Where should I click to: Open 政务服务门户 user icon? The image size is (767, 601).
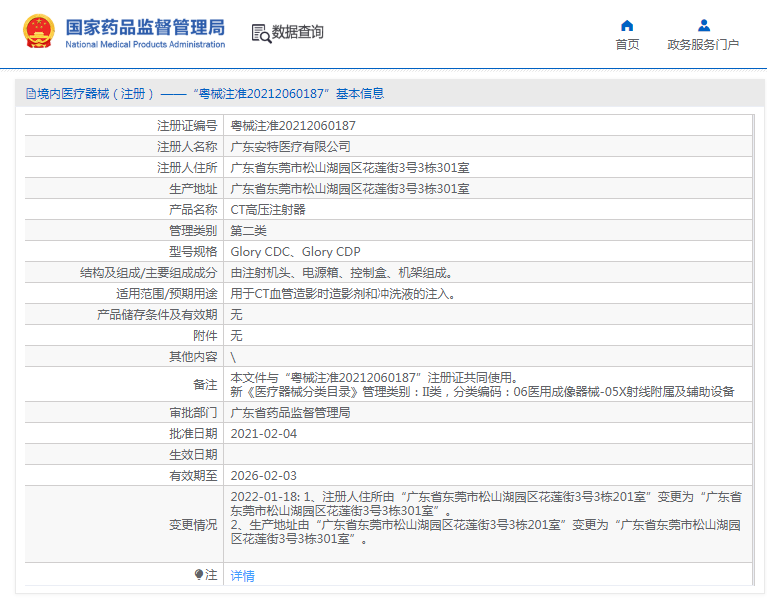point(703,25)
